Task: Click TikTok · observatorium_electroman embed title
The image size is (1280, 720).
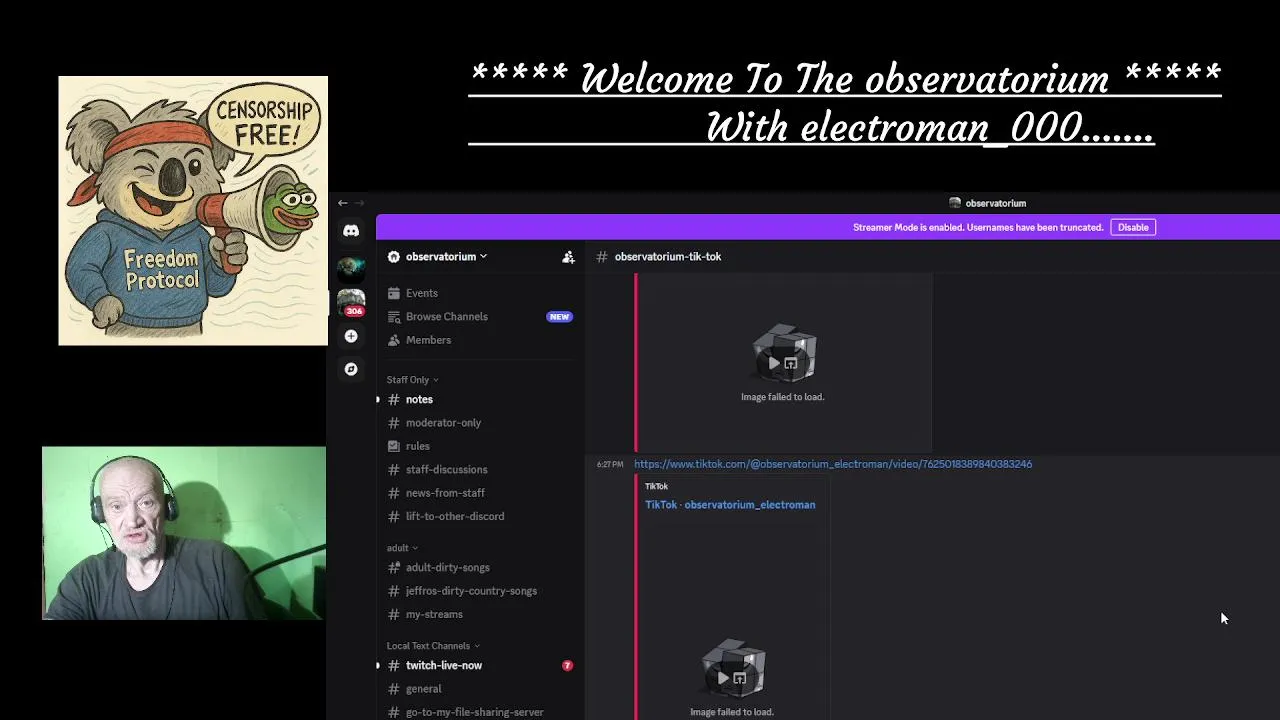Action: (730, 505)
